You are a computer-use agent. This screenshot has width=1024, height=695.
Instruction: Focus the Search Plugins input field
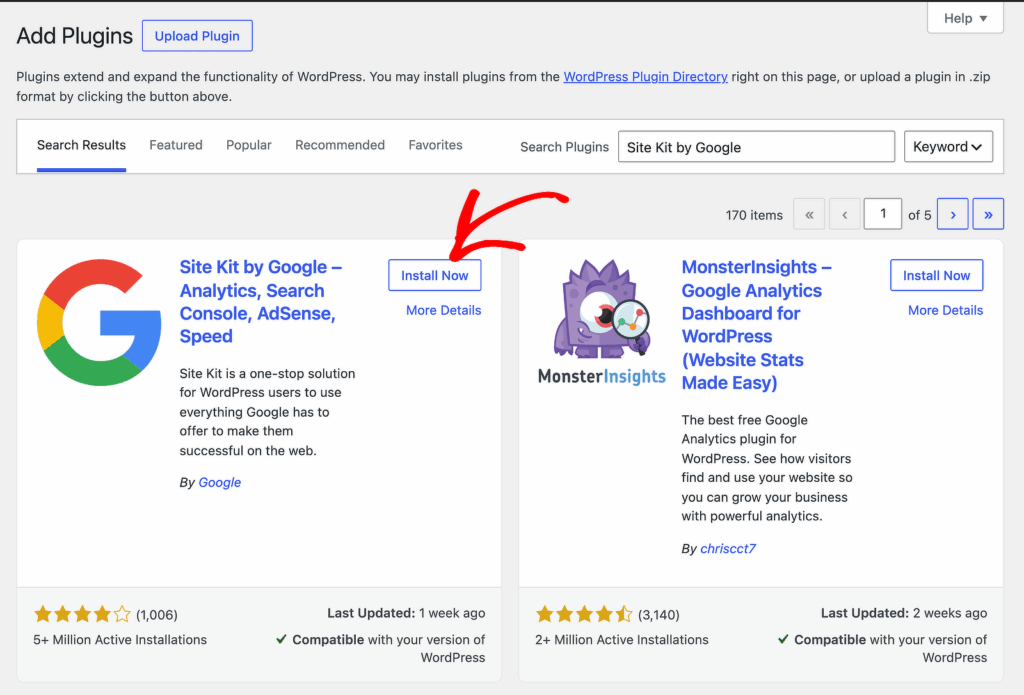coord(756,147)
